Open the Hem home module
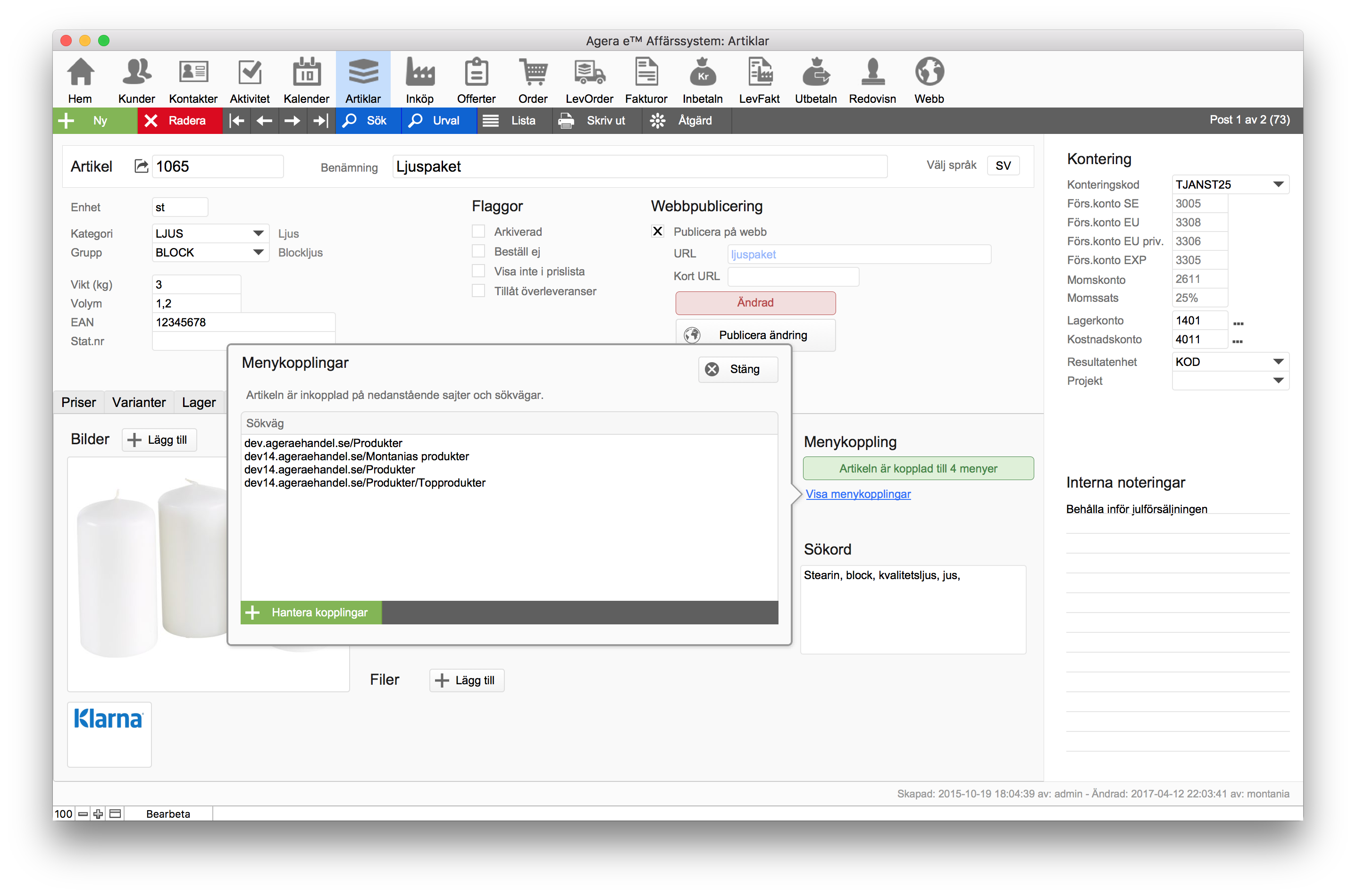The width and height of the screenshot is (1356, 896). (80, 80)
